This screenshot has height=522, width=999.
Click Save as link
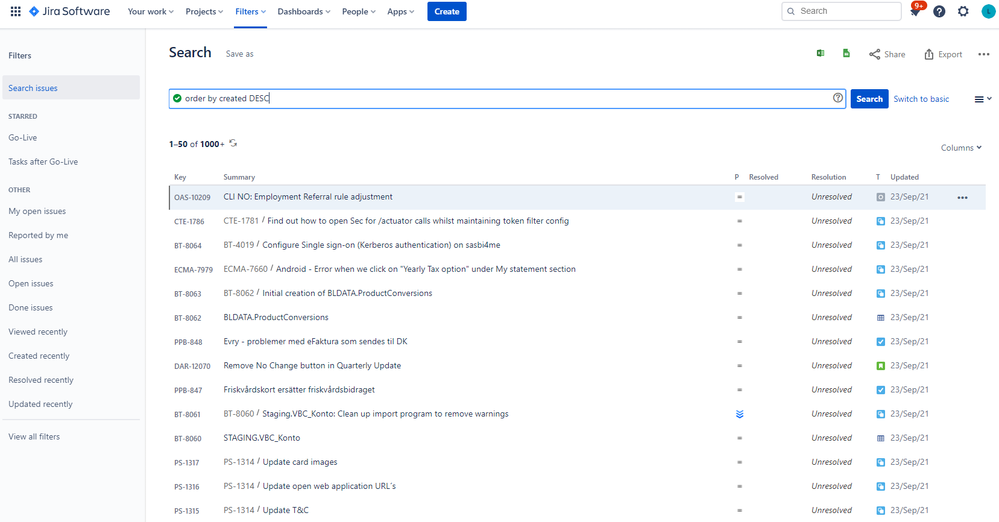click(x=240, y=54)
